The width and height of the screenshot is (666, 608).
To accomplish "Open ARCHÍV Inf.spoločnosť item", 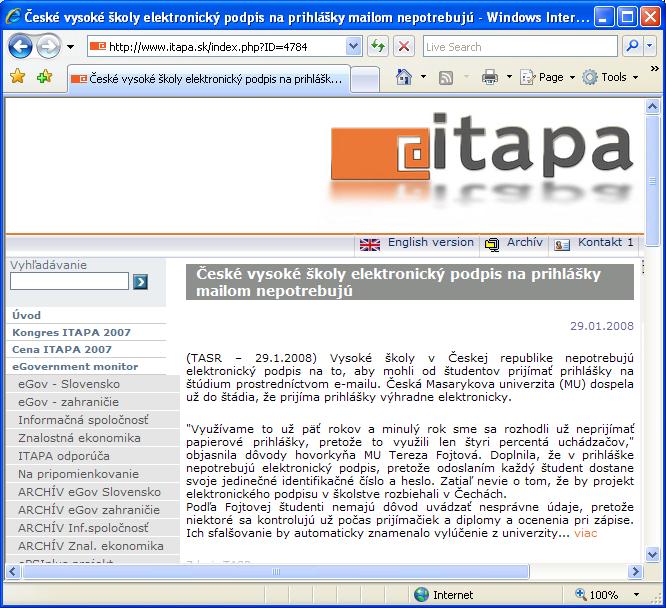I will pos(93,528).
